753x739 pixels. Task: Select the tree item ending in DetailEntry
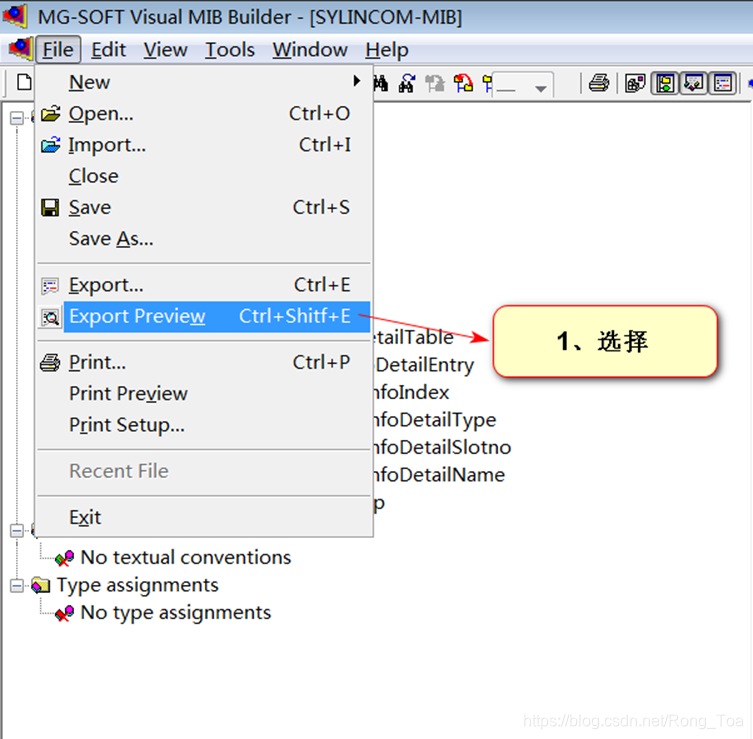pos(425,365)
